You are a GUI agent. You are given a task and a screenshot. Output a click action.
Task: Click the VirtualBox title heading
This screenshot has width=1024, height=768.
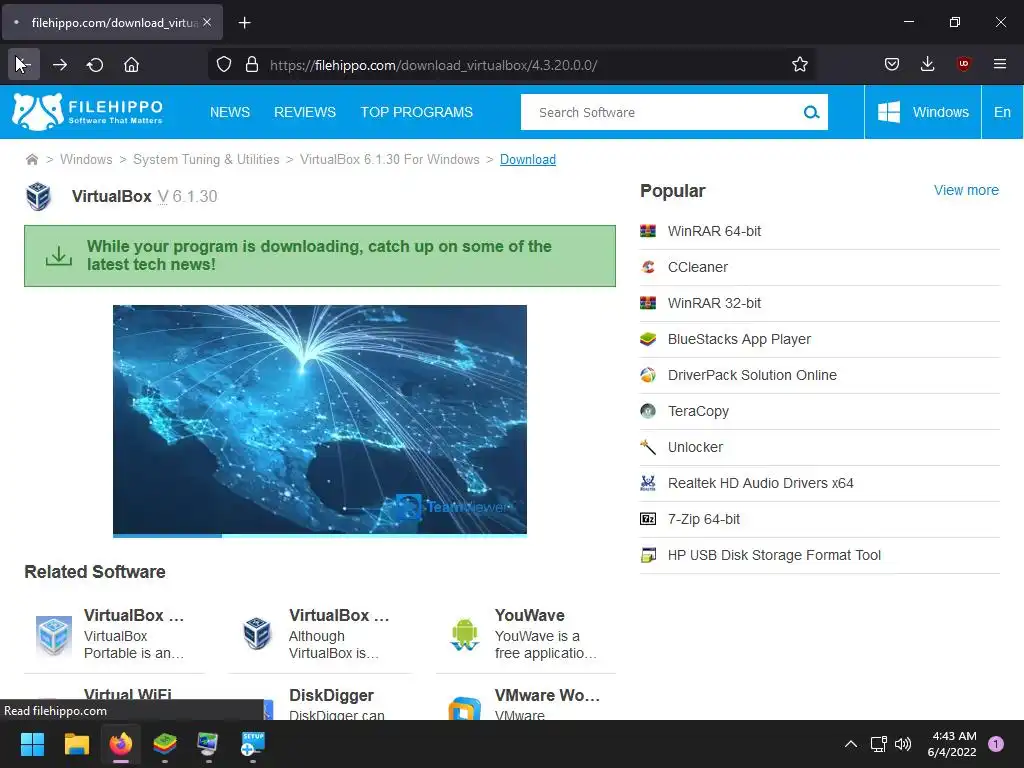(x=112, y=196)
